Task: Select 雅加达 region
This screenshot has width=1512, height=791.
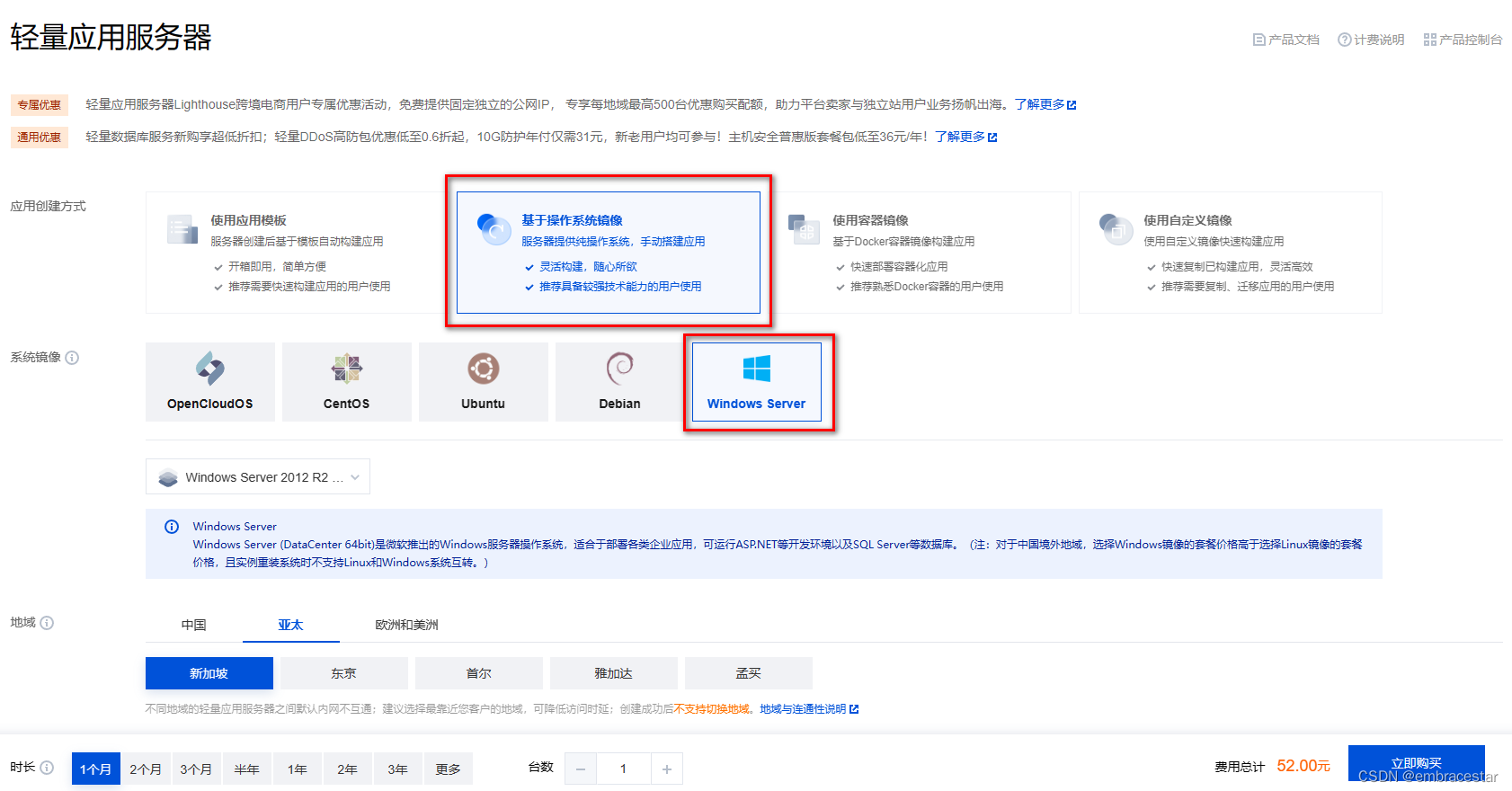Action: pos(614,673)
